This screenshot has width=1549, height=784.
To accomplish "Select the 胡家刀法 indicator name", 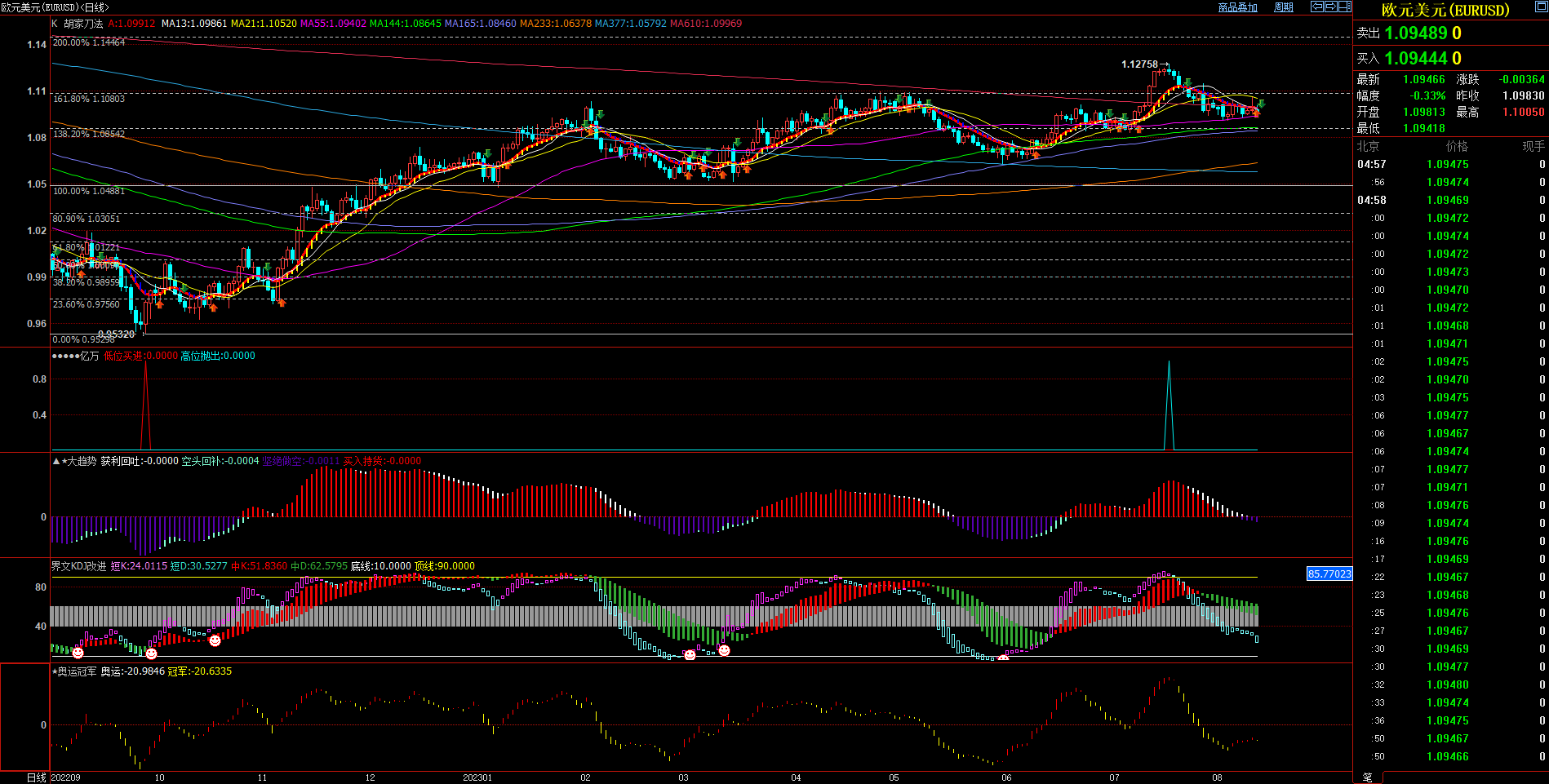I will [83, 24].
